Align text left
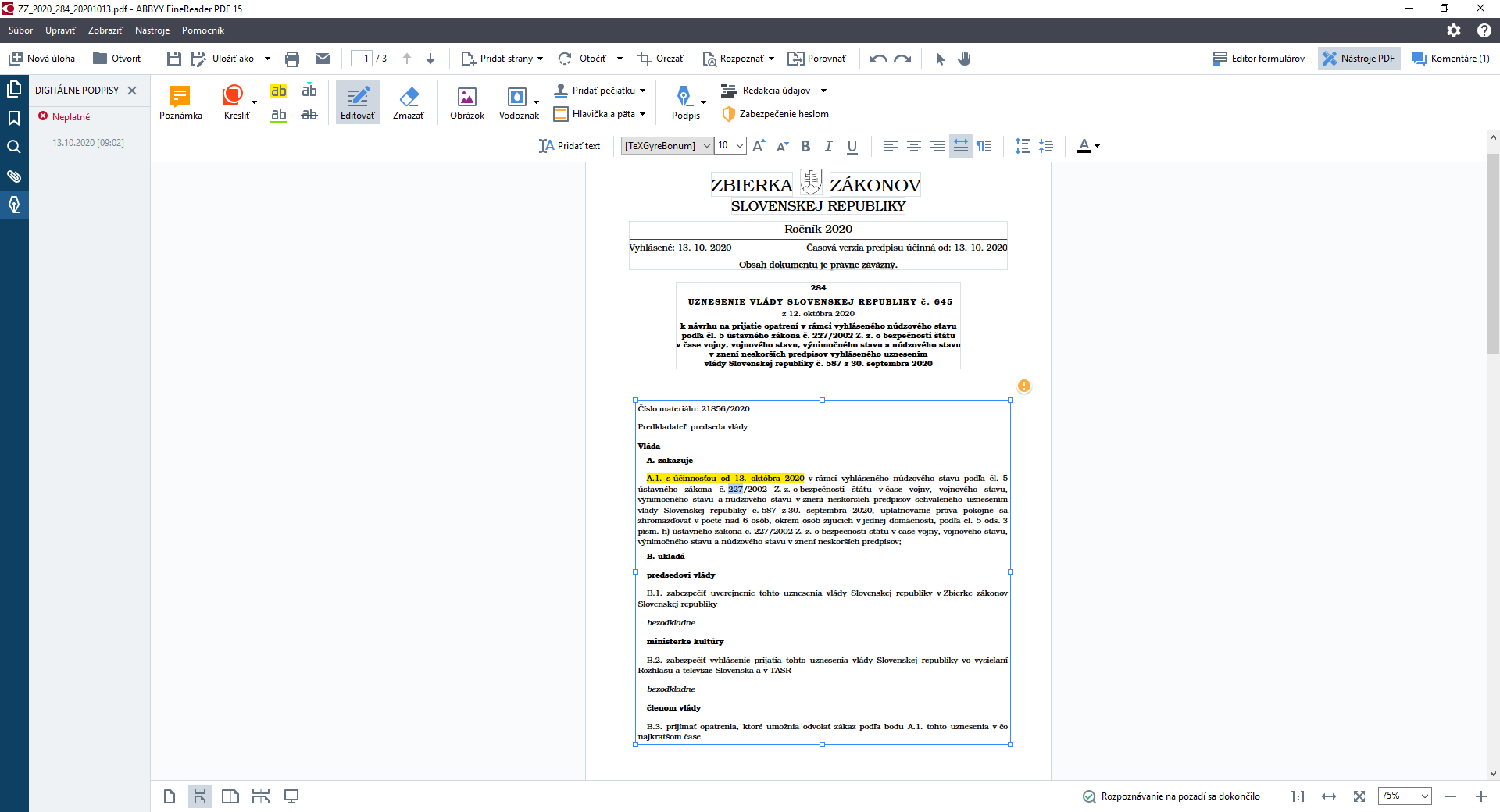Screen dimensions: 1500x812 [890, 146]
